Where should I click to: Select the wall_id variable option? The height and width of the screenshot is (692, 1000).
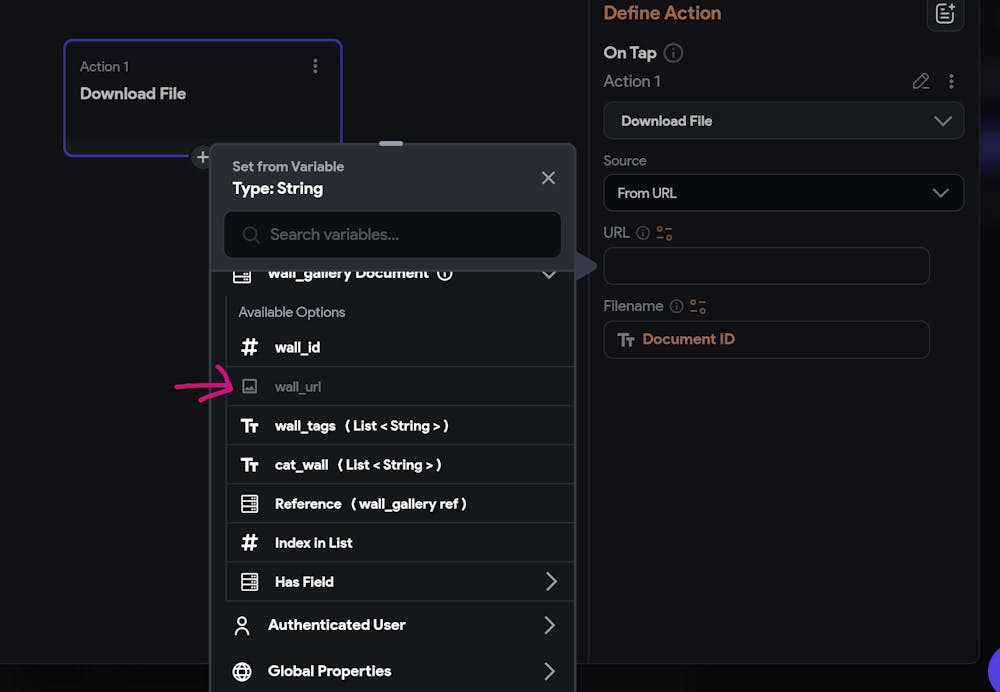pyautogui.click(x=297, y=348)
